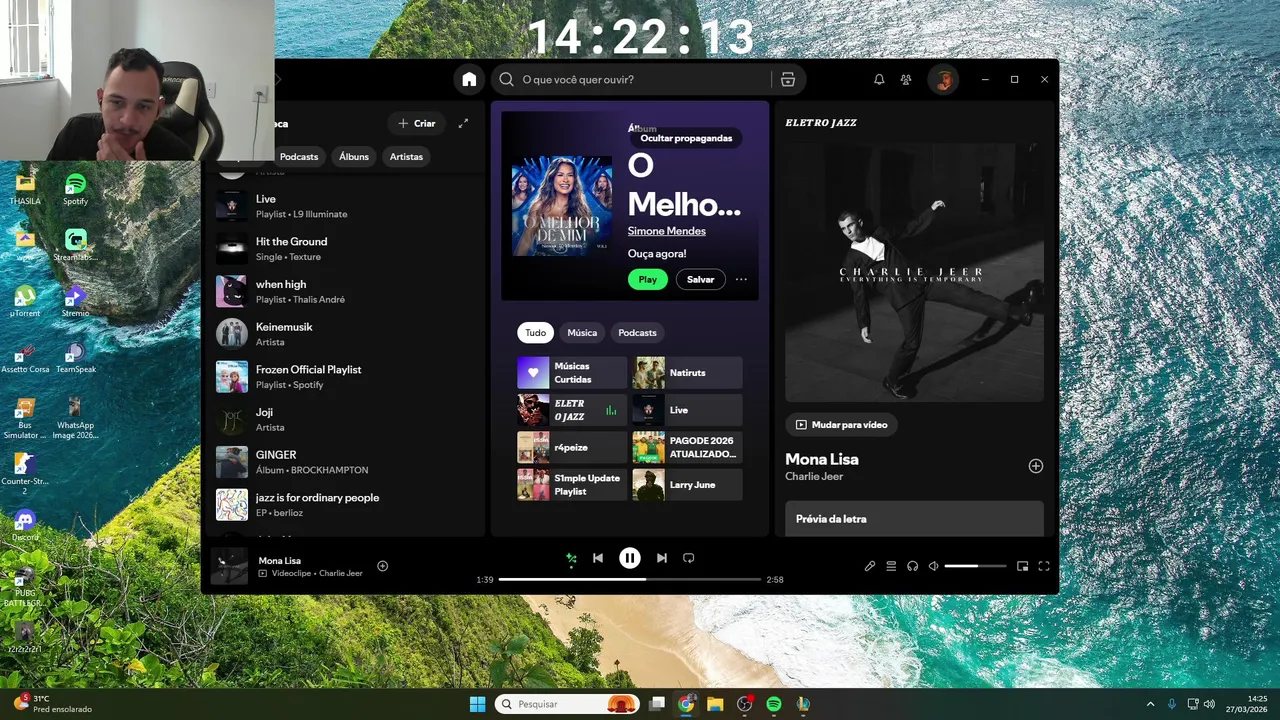Open more options for Simone Mendes album
This screenshot has height=720, width=1280.
coord(741,279)
